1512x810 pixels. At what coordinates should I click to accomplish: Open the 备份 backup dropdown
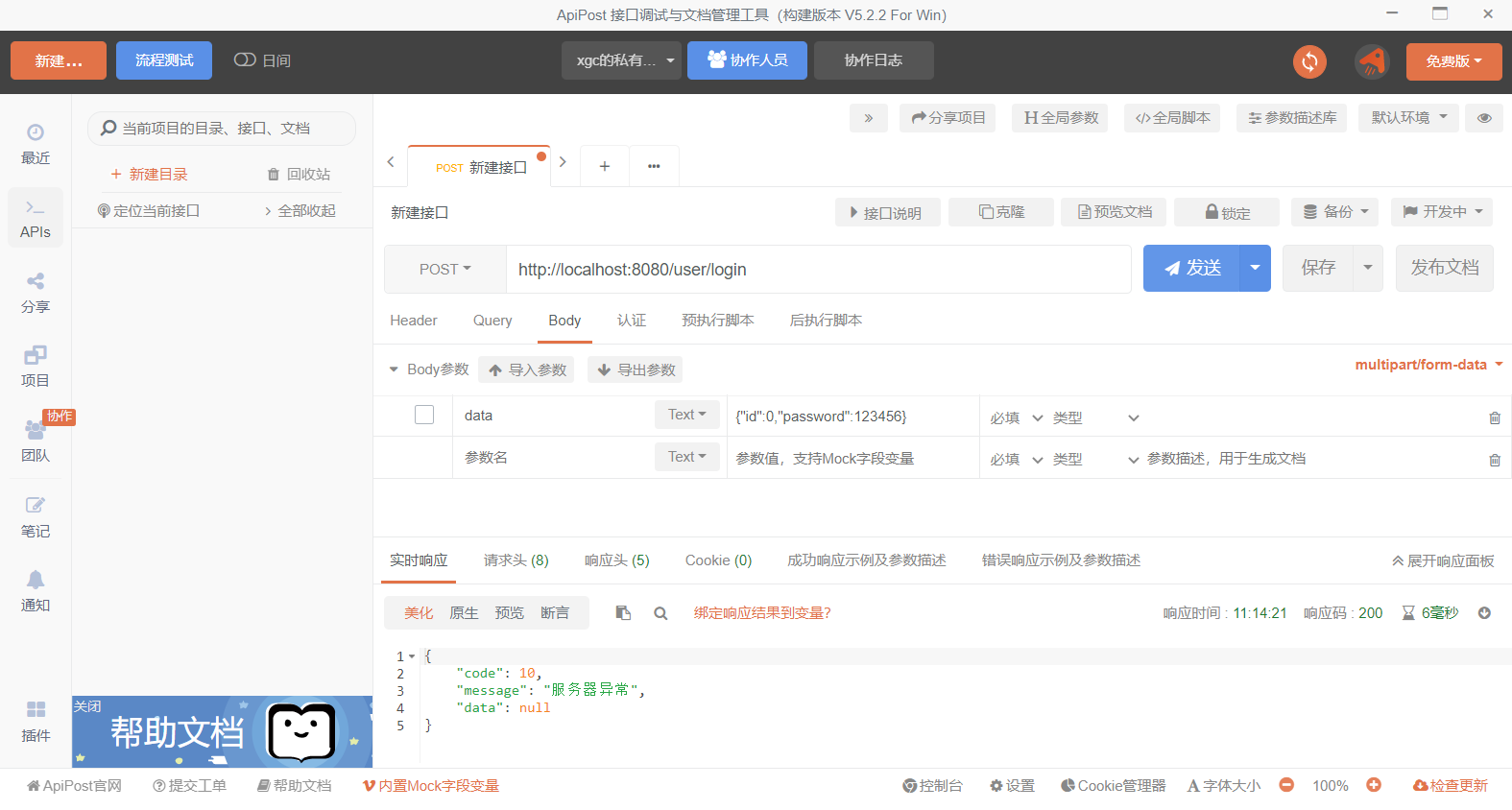1335,212
